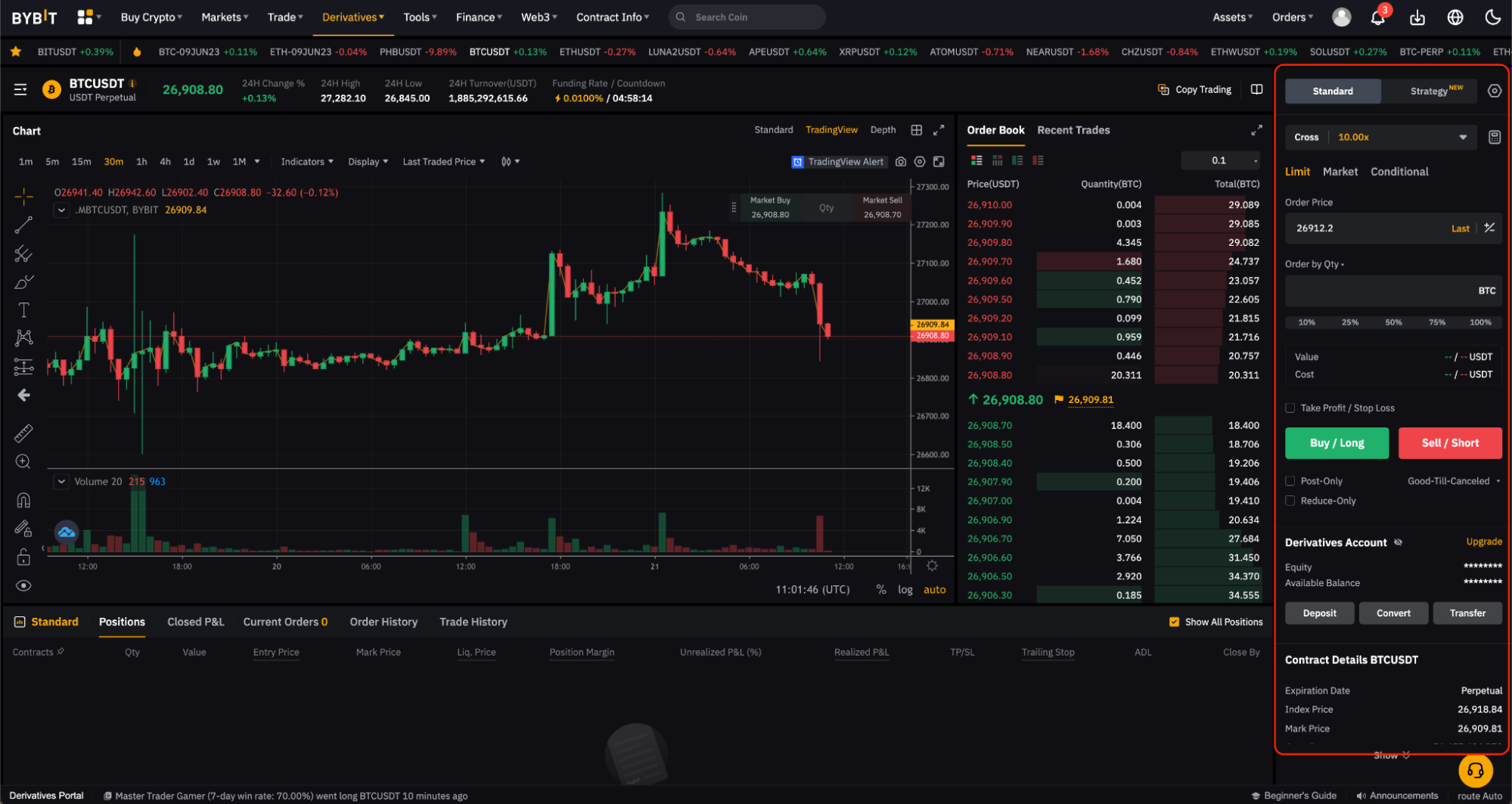Set order quantity slider to 100%
This screenshot has width=1512, height=804.
coord(1481,322)
